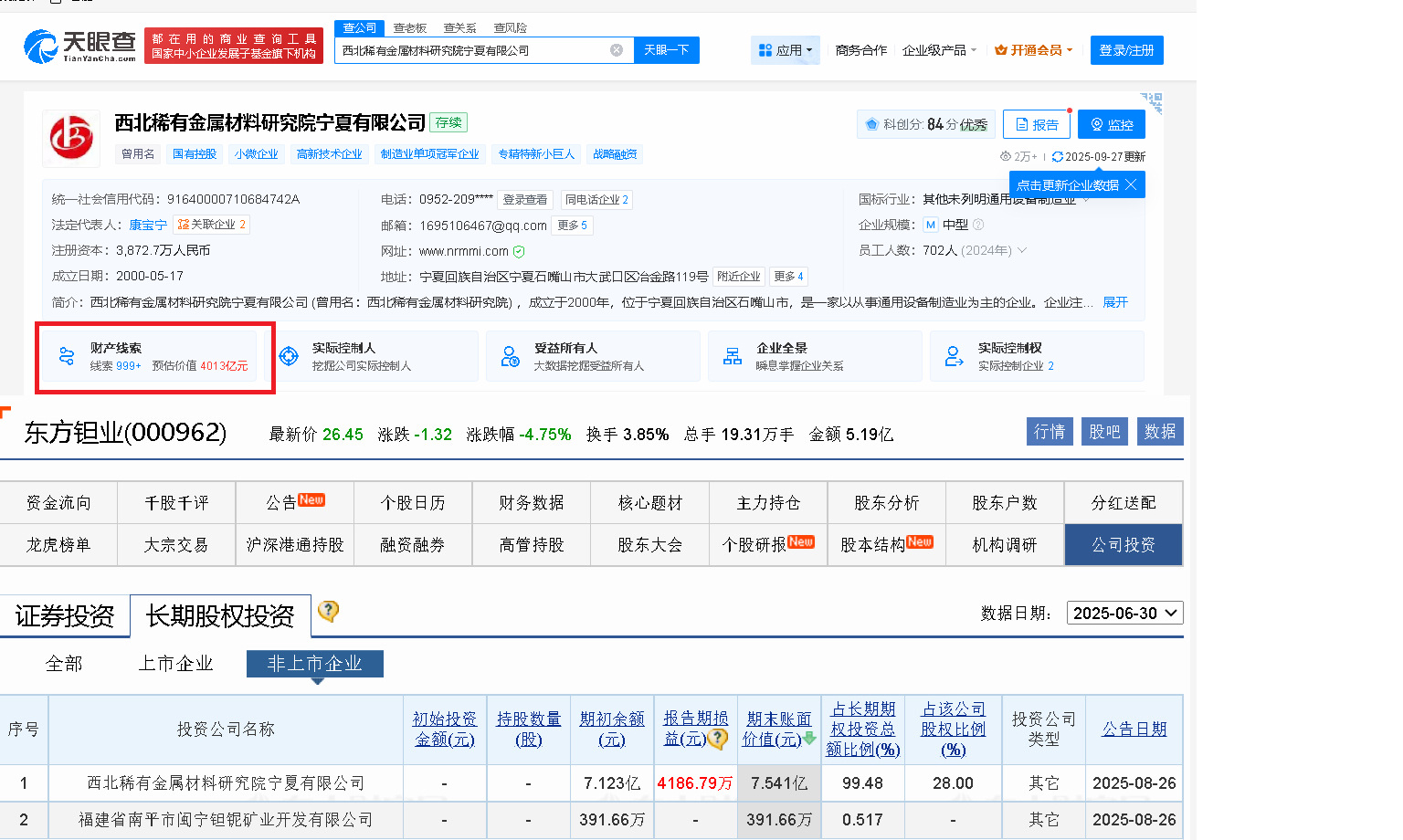This screenshot has height=840, width=1403.
Task: Open the QR code icon in the card corner
Action: [1152, 102]
